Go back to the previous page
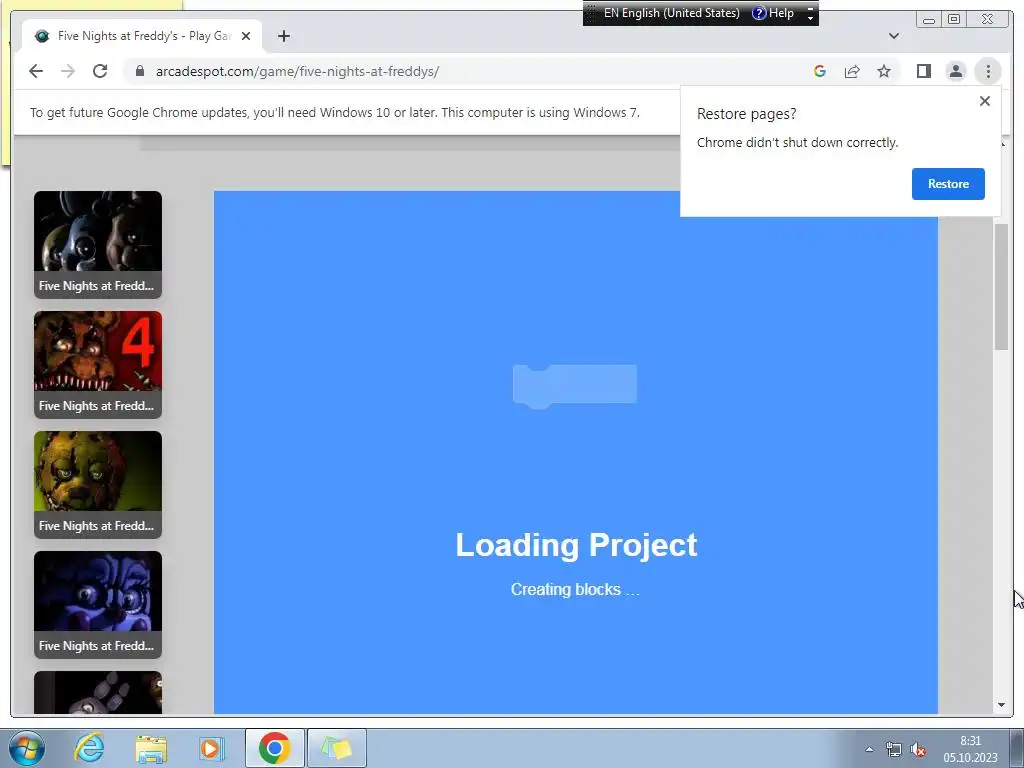This screenshot has width=1024, height=768. point(36,71)
